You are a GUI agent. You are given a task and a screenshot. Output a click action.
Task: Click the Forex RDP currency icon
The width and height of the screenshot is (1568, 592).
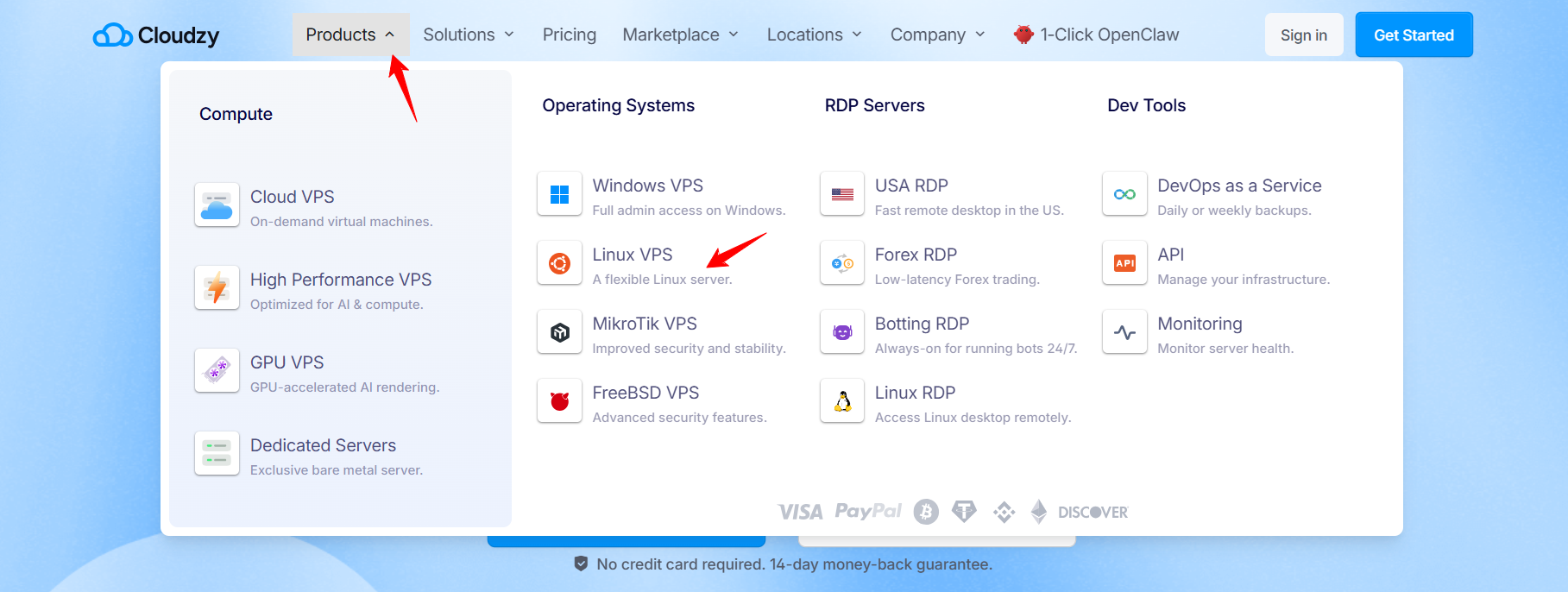842,263
